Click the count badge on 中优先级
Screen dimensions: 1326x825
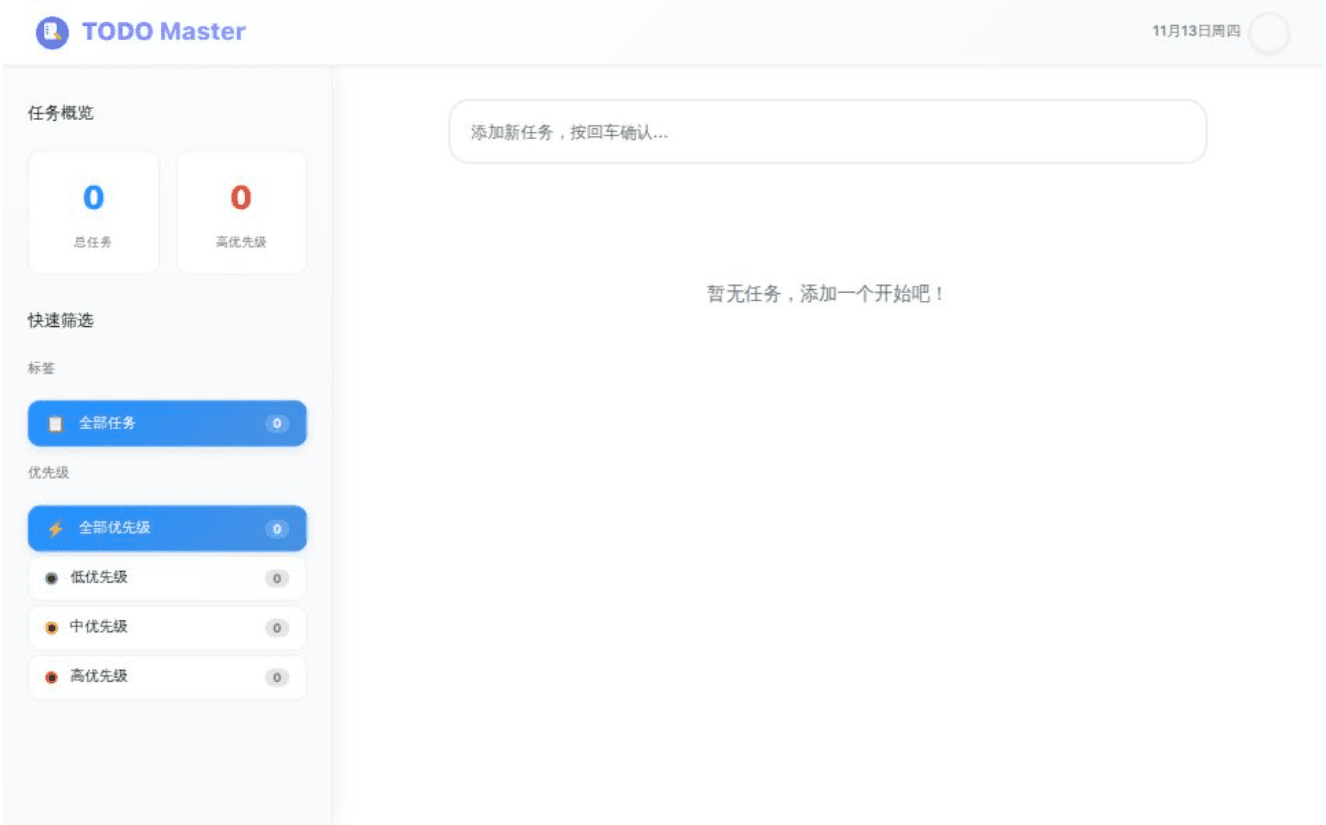pos(277,628)
